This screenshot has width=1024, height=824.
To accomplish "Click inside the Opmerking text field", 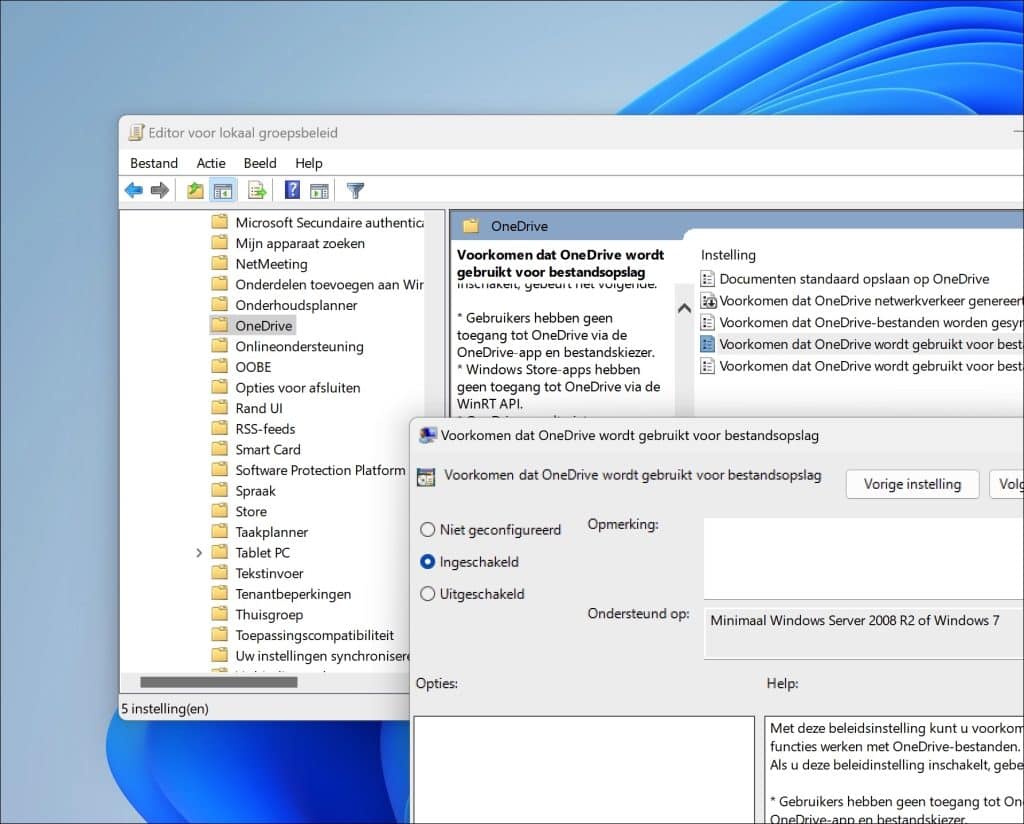I will pyautogui.click(x=863, y=558).
